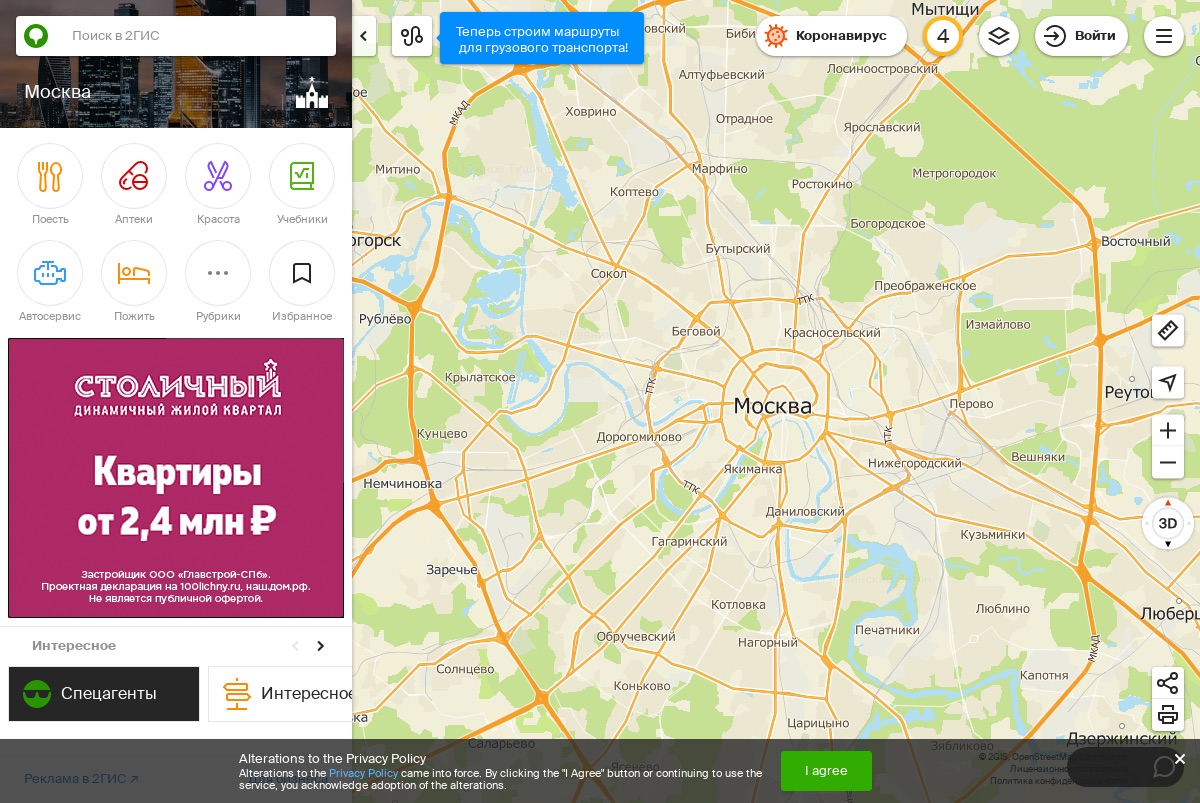Go to previous Интересное cards arrow
The height and width of the screenshot is (803, 1200).
(x=295, y=646)
